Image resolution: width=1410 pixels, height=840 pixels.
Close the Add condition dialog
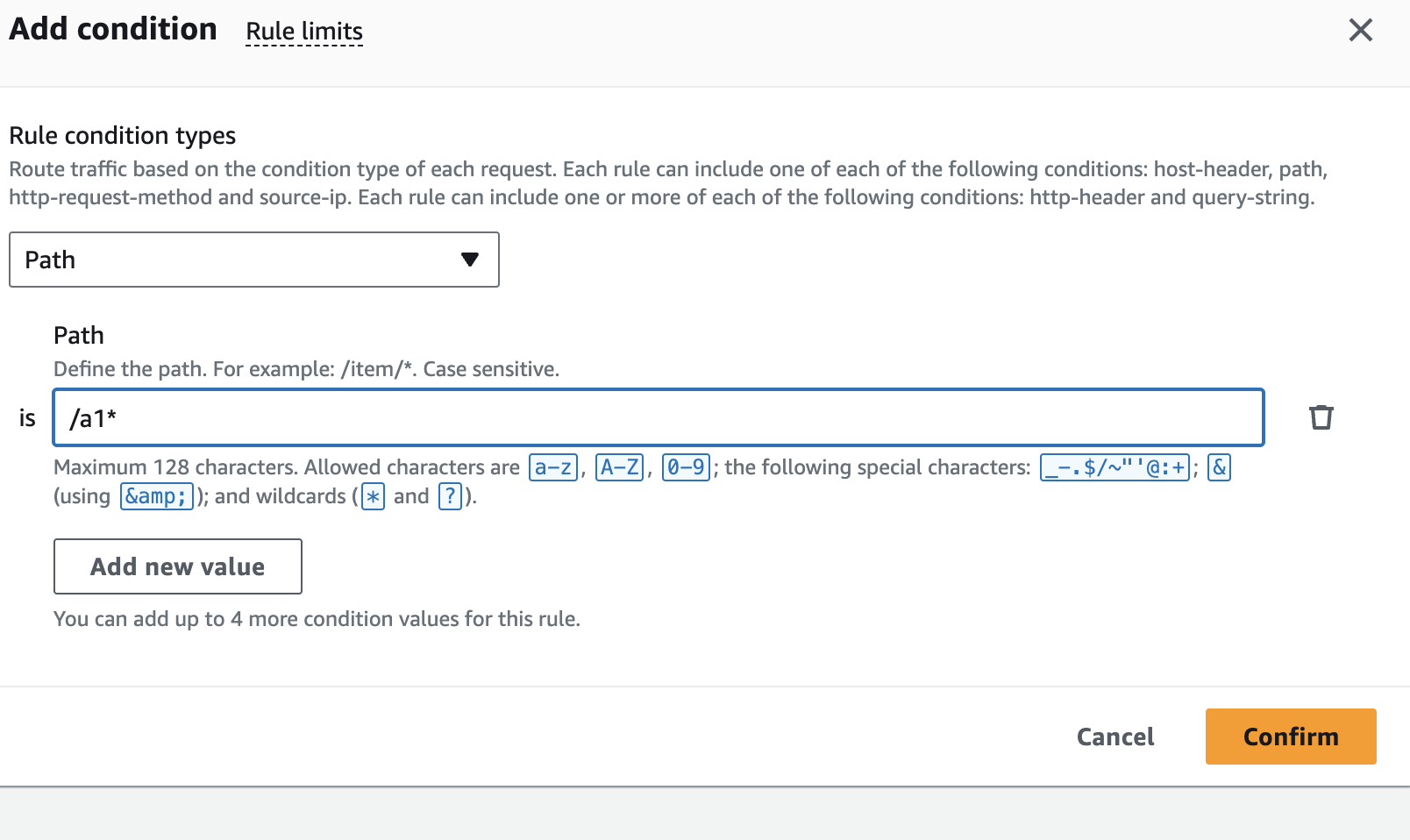[1360, 31]
